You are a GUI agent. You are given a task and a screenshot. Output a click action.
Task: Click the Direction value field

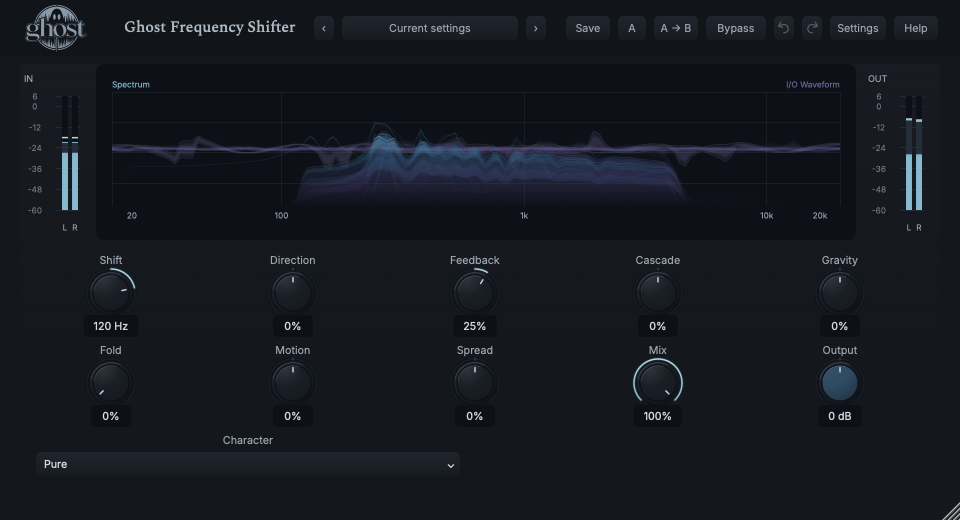(293, 326)
